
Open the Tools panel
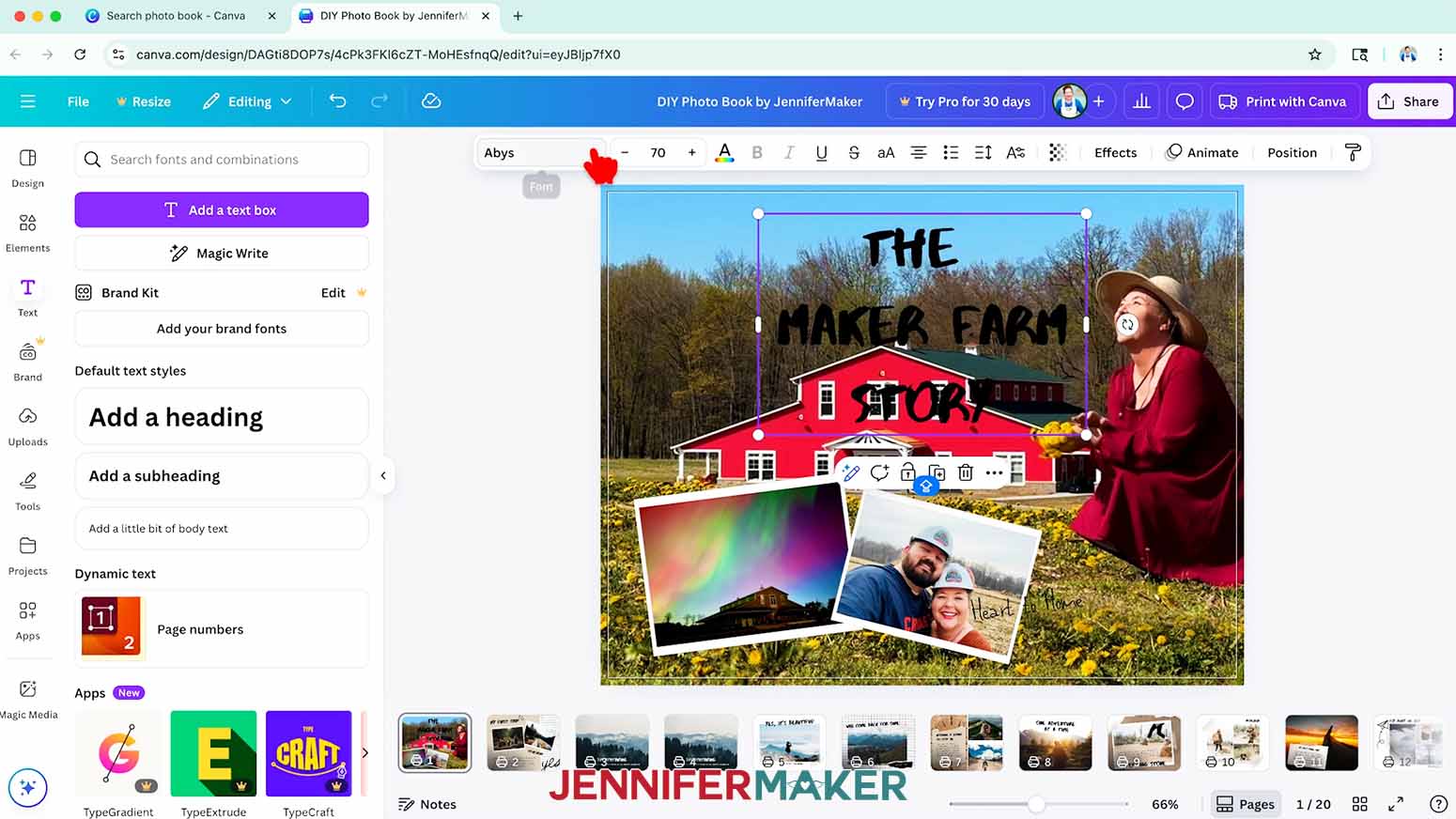28,492
